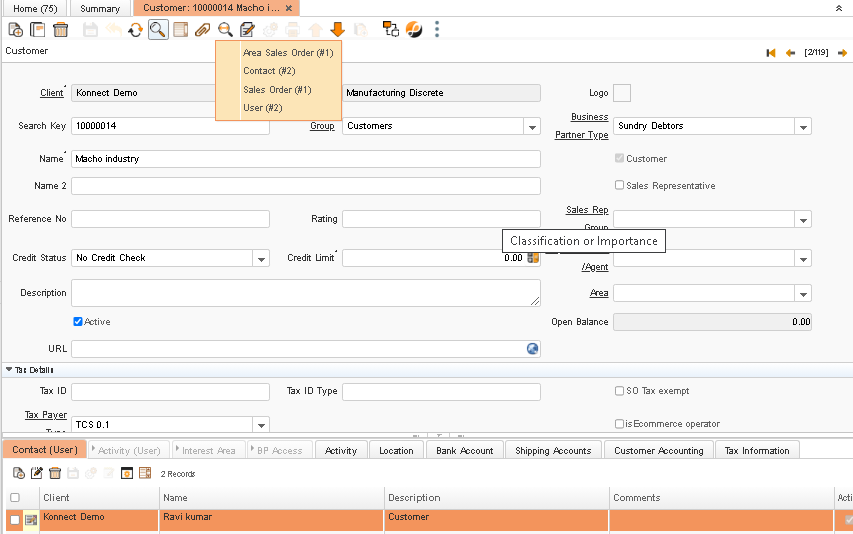Open the Tax Payer Type dropdown
Screen dimensions: 853x534
click(261, 425)
